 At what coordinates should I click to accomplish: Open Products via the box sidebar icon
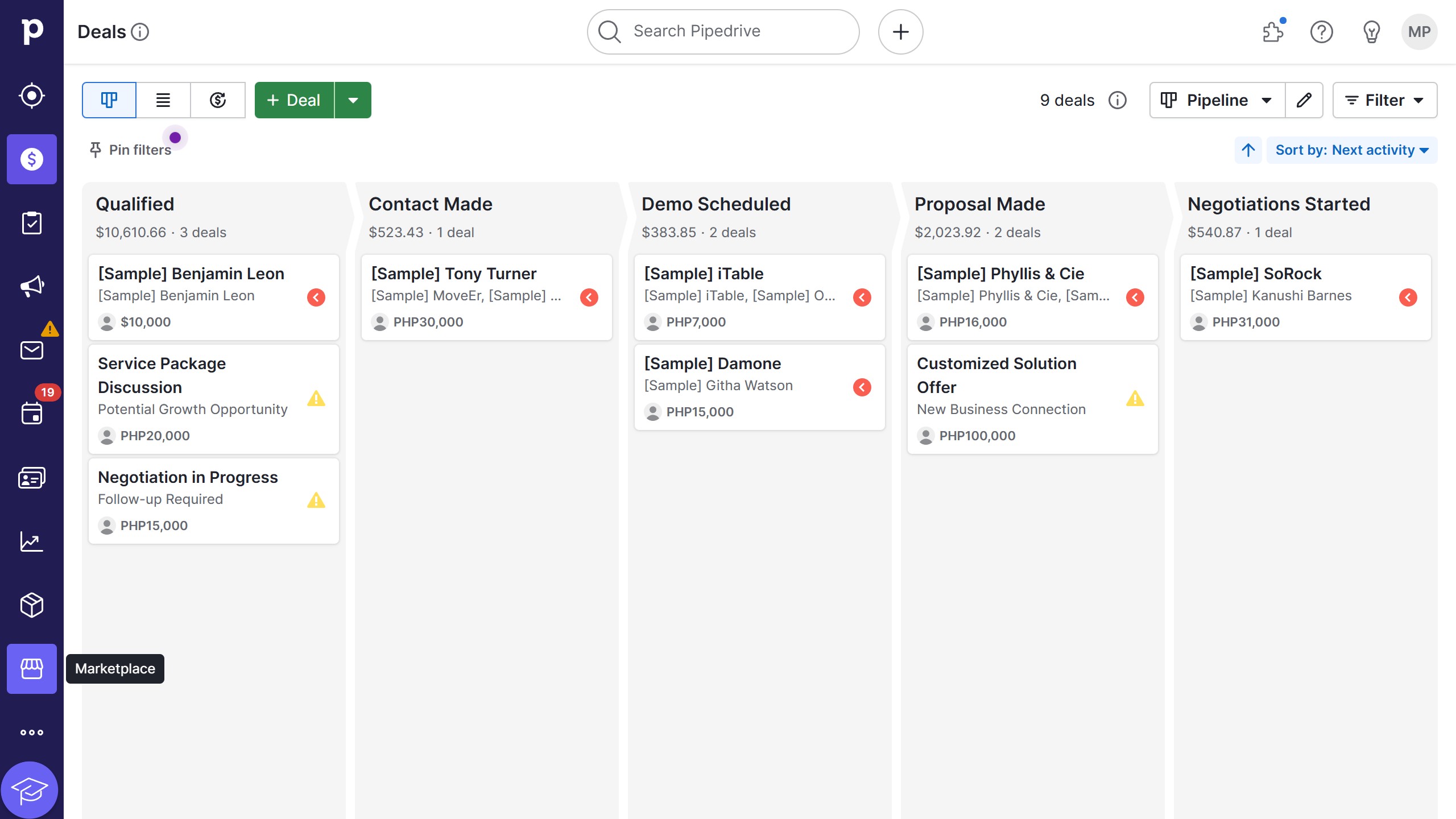[32, 605]
